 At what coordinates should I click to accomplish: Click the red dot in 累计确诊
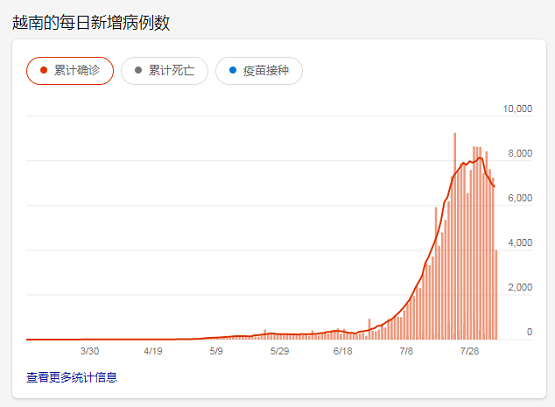click(x=44, y=70)
